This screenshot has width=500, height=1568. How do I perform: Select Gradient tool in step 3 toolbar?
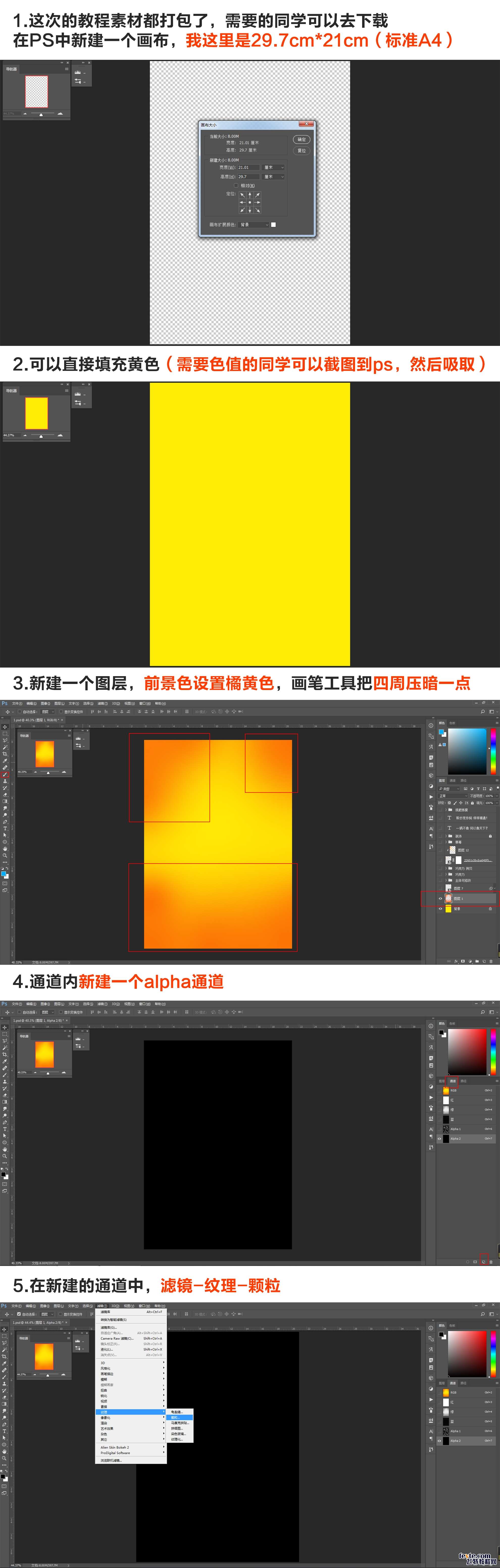click(5, 802)
